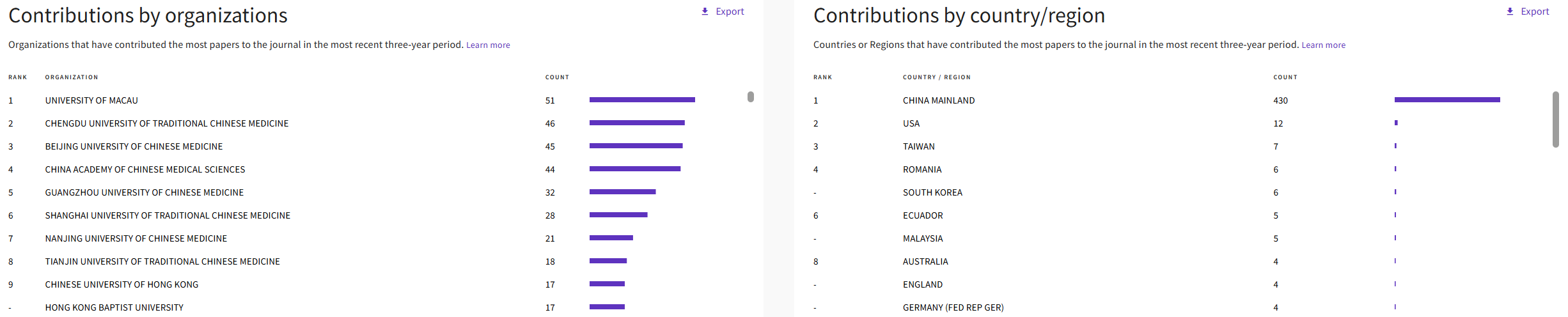Click MALAYSIA country entry
Image resolution: width=1568 pixels, height=317 pixels.
tap(923, 238)
